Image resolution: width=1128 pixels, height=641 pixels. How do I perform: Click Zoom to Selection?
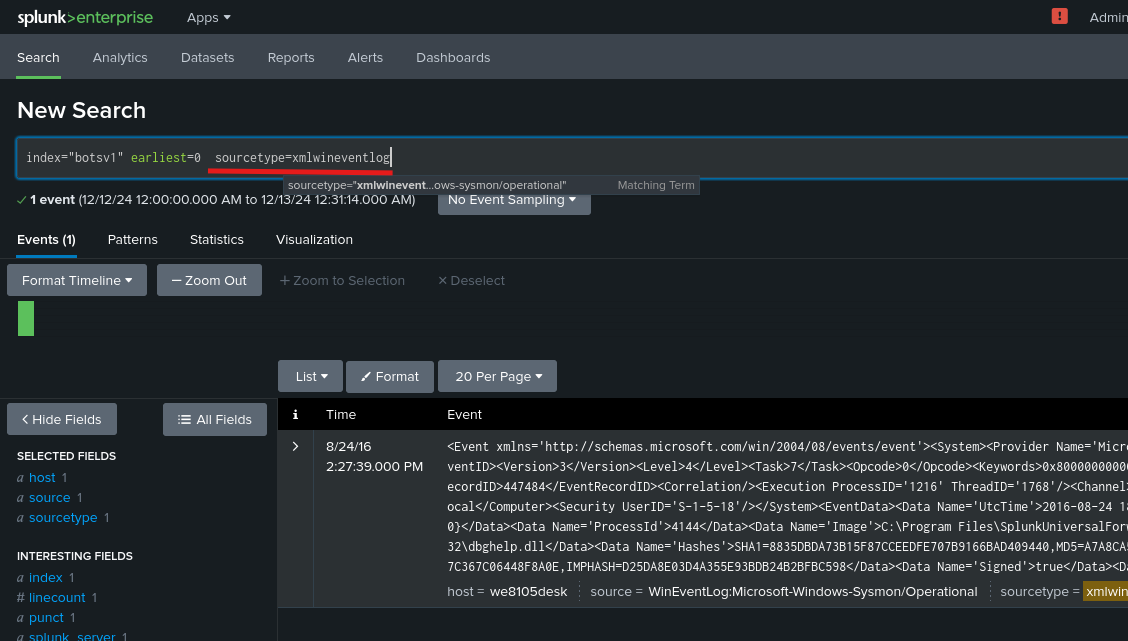click(342, 281)
